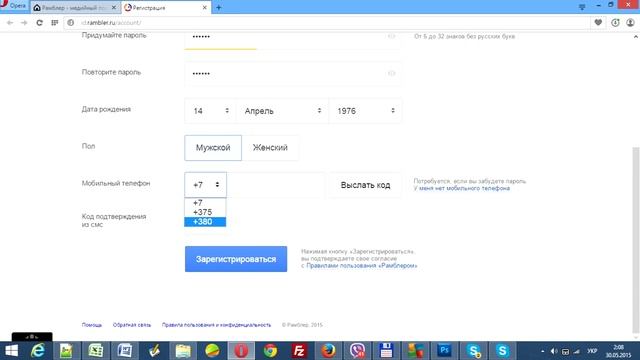Open the Speed Dial grid icon

coord(54,23)
